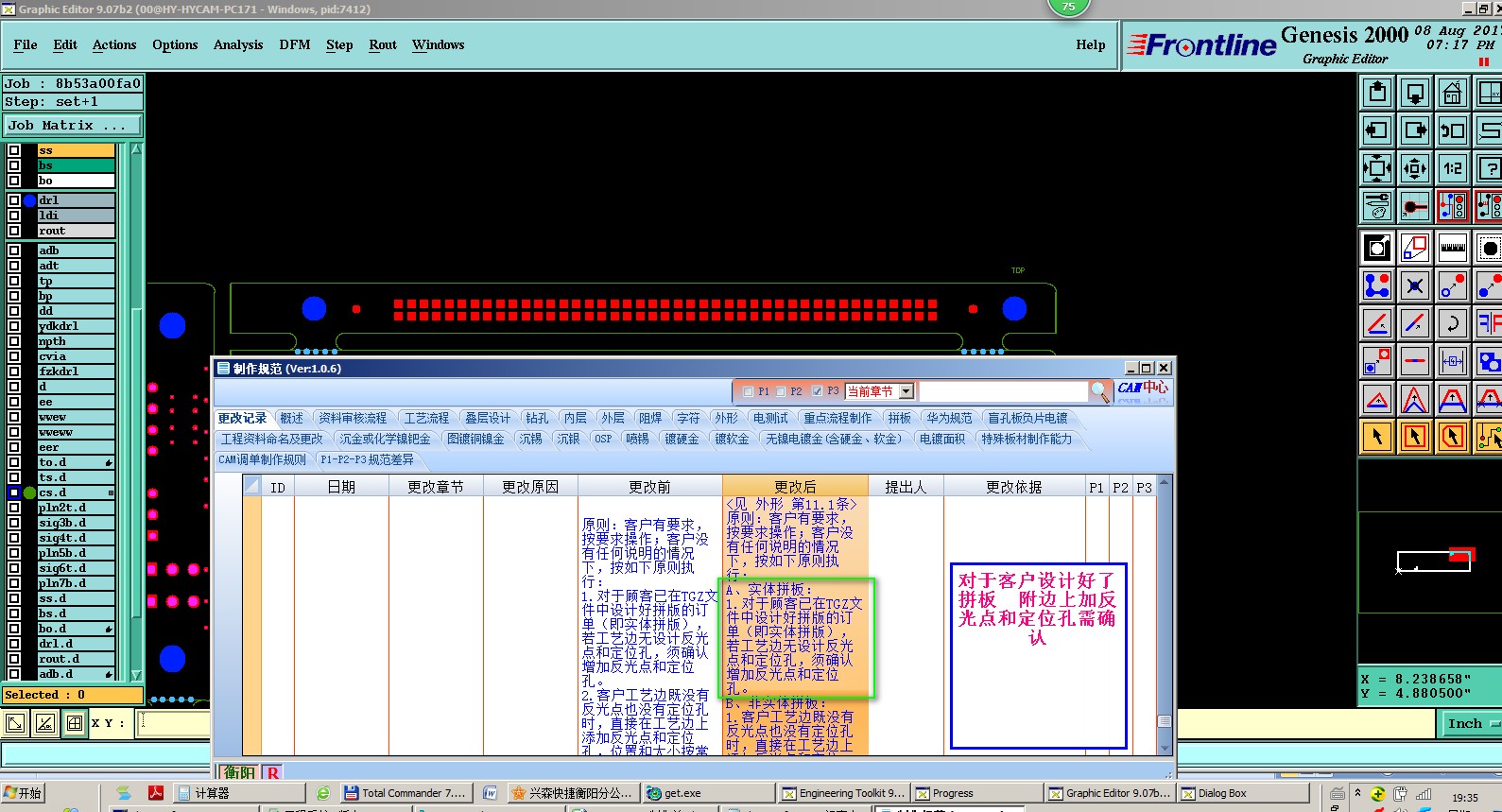Select the plain arrow pointer tool

click(x=1377, y=436)
